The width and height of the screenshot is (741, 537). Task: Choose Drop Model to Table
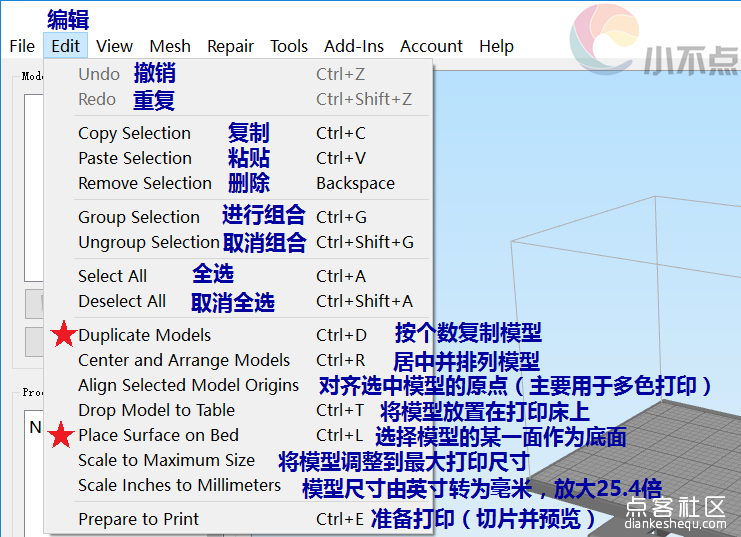[238, 410]
